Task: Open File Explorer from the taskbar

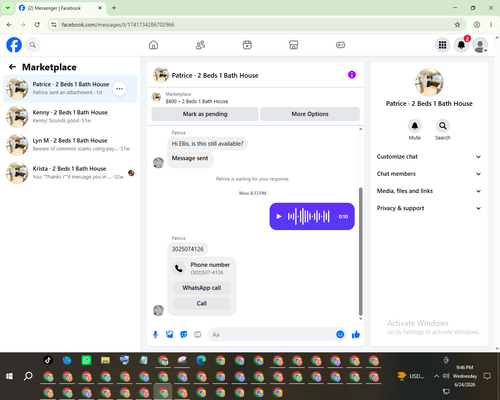Action: pos(105,360)
